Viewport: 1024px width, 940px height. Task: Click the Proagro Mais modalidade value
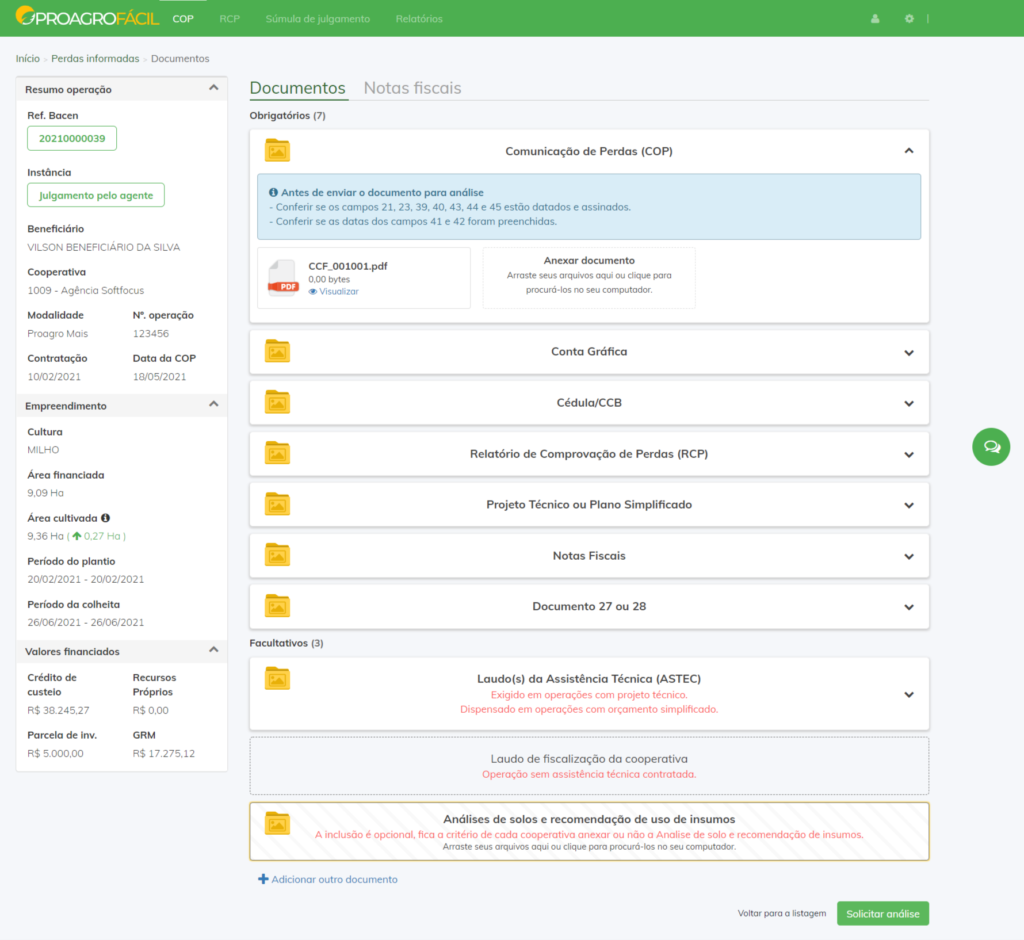tap(57, 333)
